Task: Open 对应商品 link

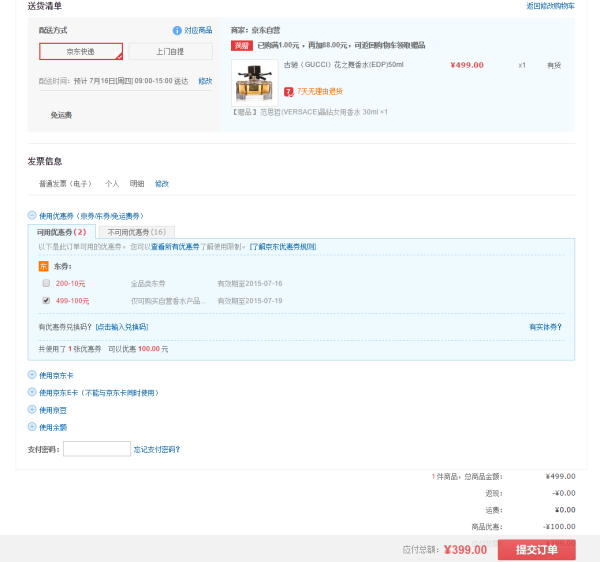Action: [198, 31]
